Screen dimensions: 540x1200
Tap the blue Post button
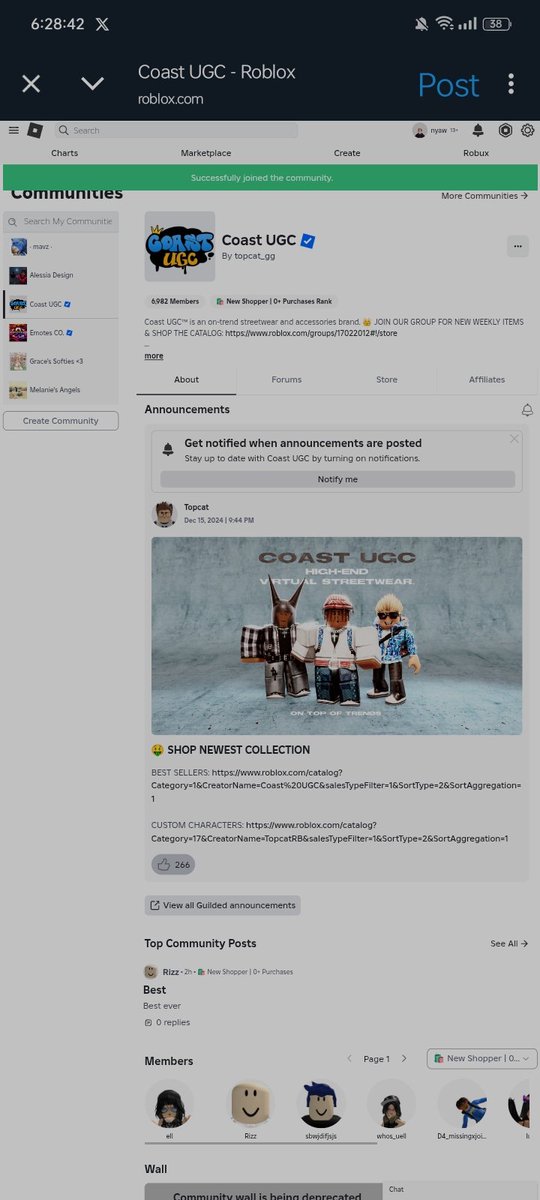point(448,85)
